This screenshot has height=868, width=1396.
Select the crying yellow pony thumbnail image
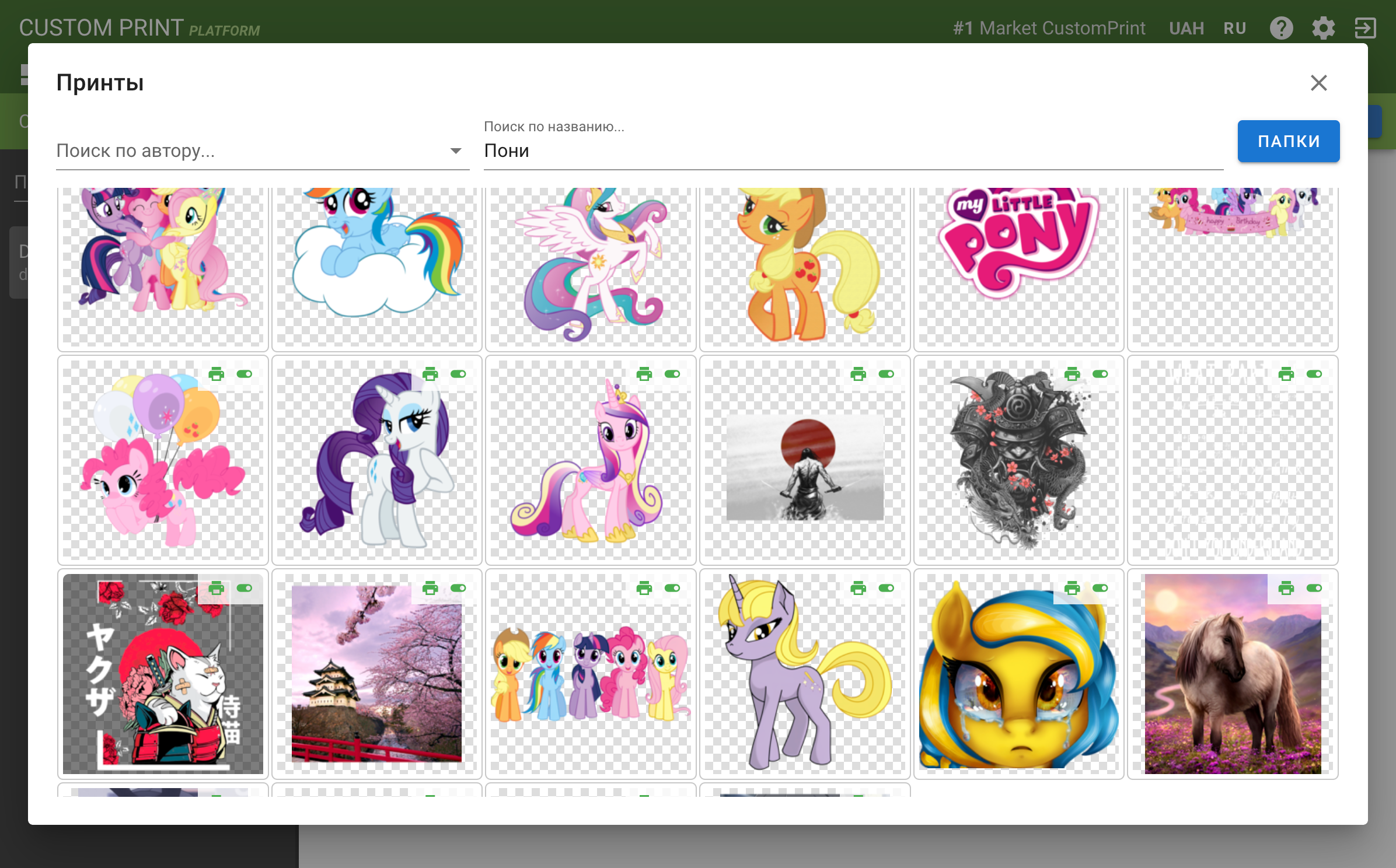pos(1018,674)
